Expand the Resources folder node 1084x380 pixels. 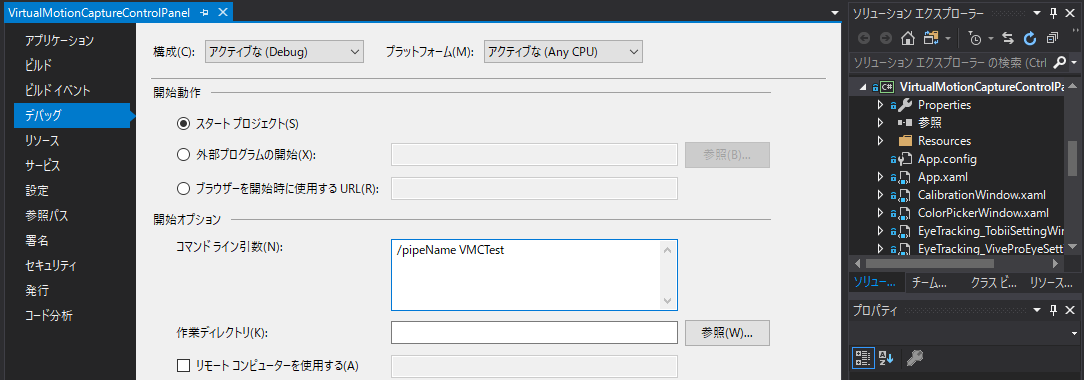[880, 141]
